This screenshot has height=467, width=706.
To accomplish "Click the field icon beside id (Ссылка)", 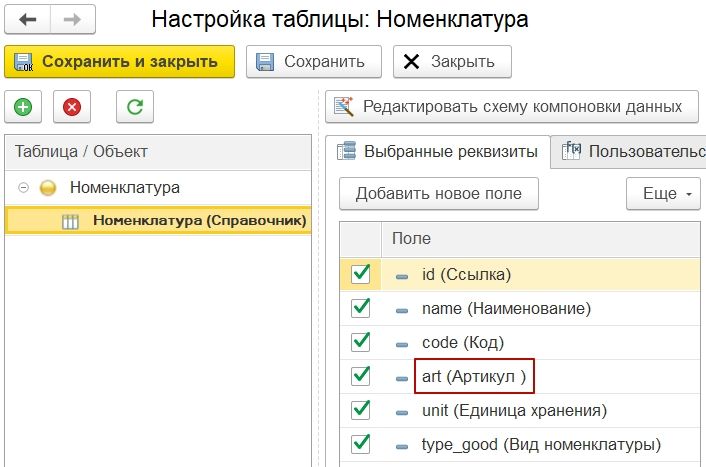I will pyautogui.click(x=402, y=277).
